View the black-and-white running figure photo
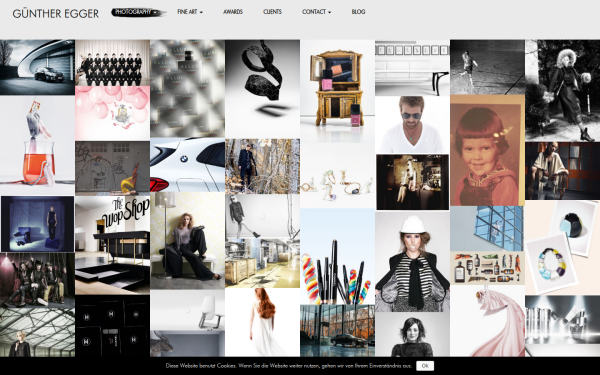The image size is (600, 375). click(x=488, y=67)
